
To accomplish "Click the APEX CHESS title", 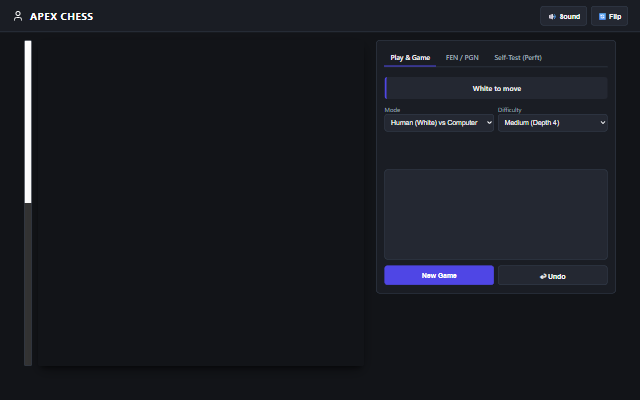I will pos(62,16).
